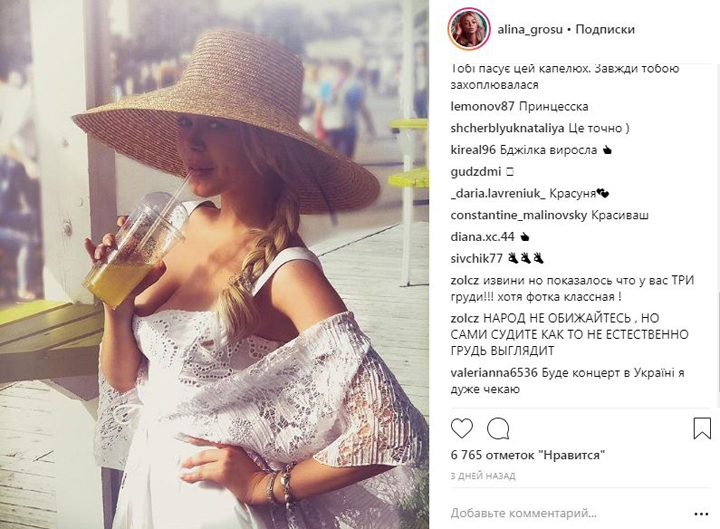Open sivchik77 commenter profile
Viewport: 720px width, 529px height.
[477, 259]
